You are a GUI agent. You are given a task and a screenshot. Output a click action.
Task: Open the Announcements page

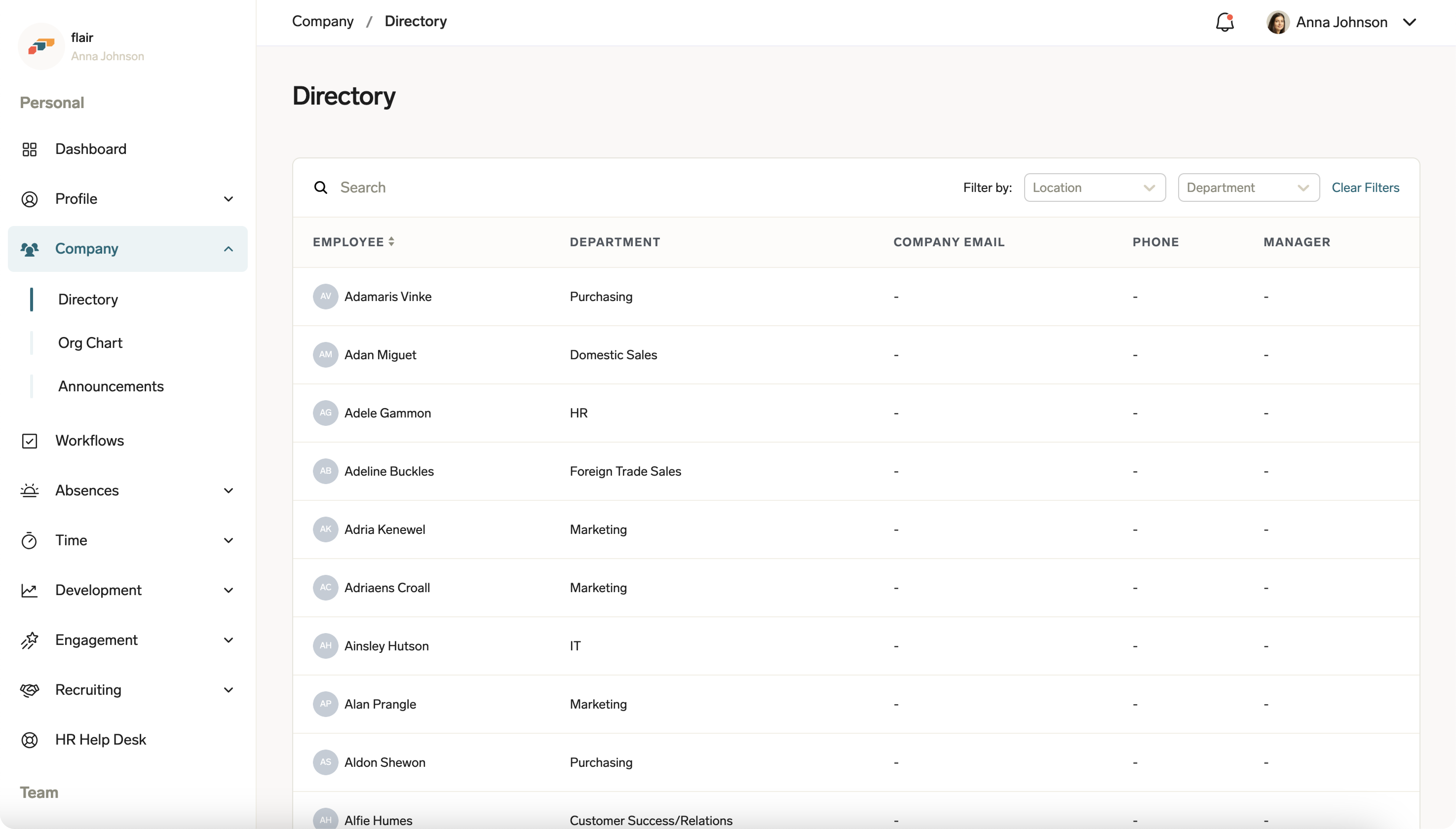[x=112, y=386]
